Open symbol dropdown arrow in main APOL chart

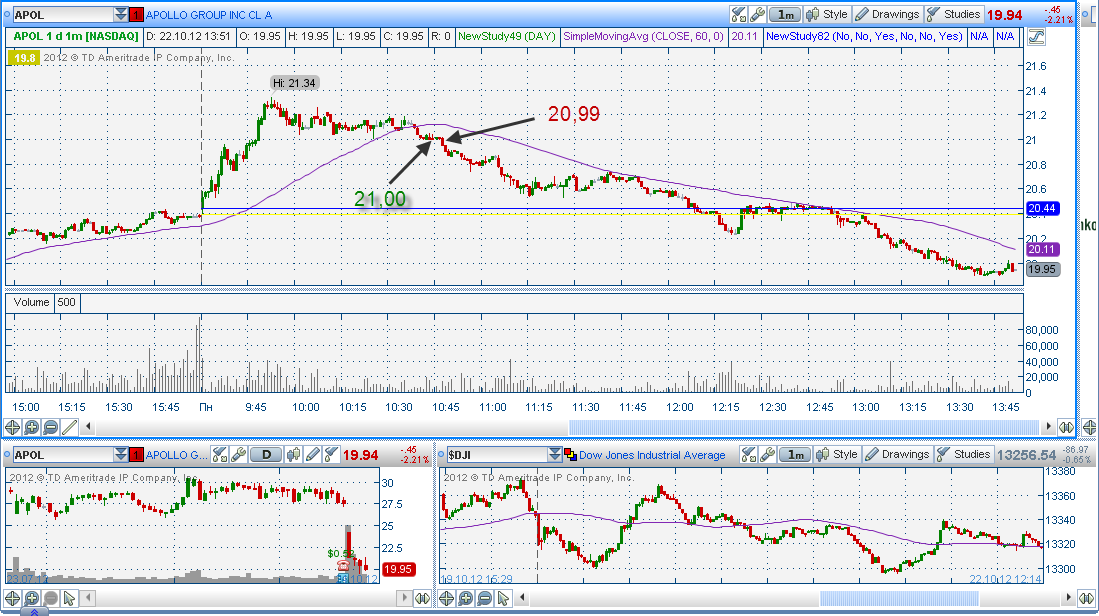(x=121, y=15)
